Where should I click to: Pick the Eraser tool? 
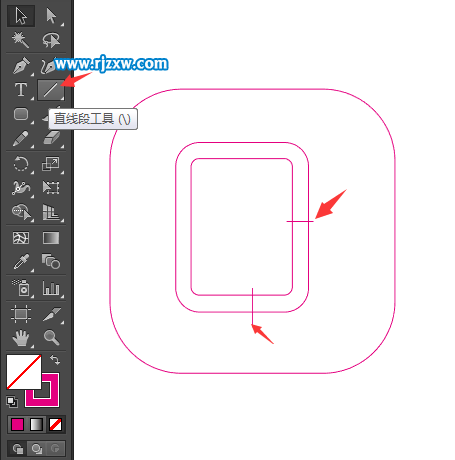[x=51, y=138]
